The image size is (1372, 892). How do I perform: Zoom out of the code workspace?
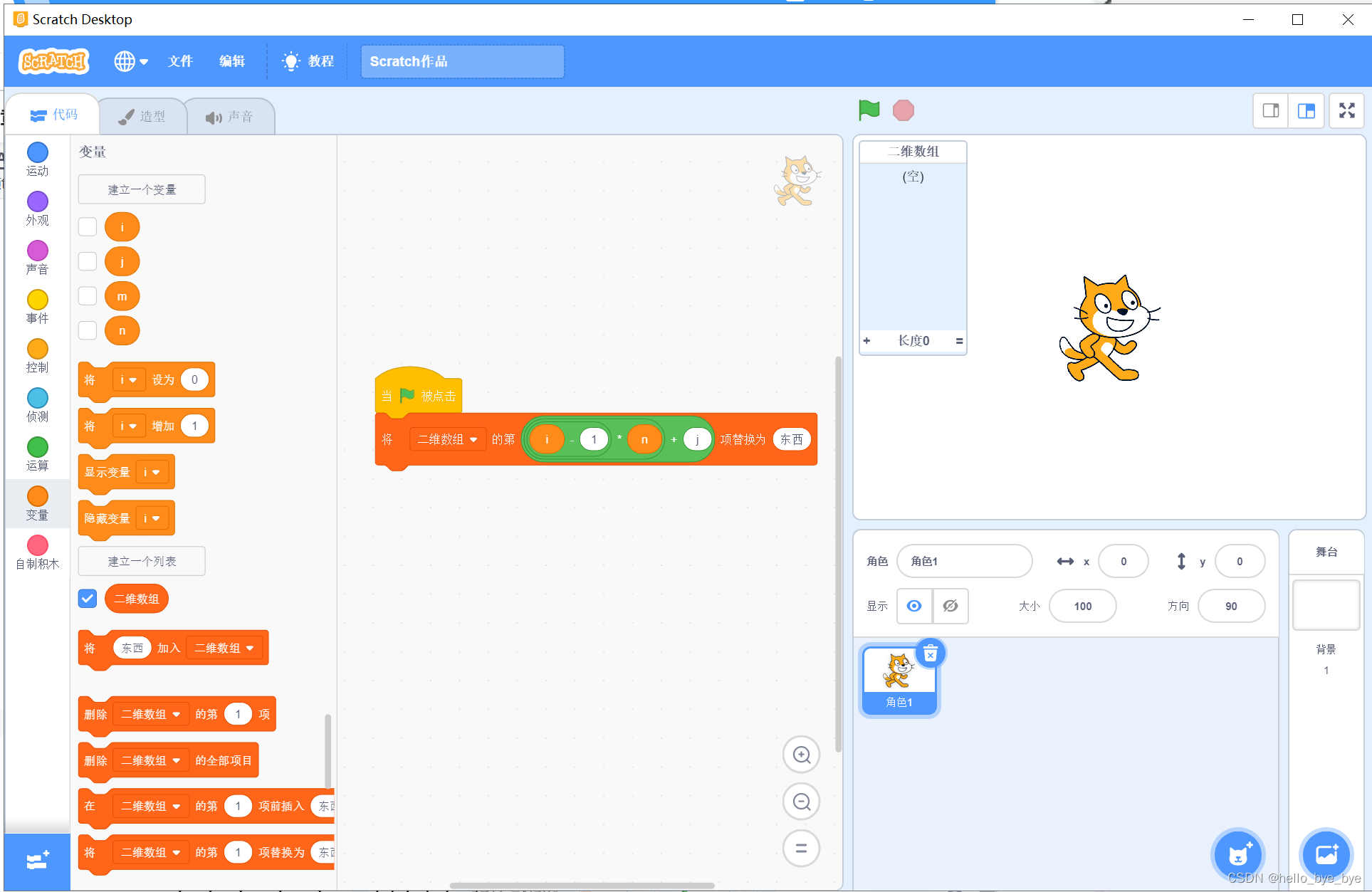coord(801,802)
